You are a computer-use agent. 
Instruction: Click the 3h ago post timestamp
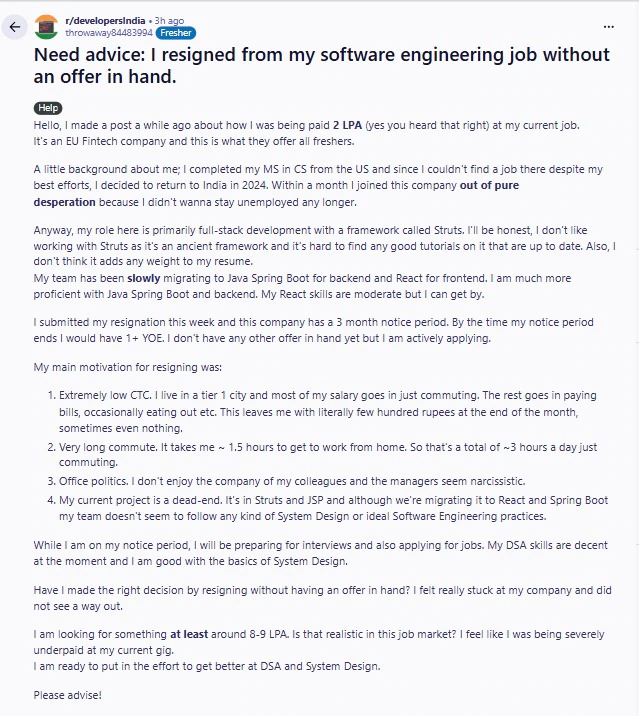coord(170,20)
